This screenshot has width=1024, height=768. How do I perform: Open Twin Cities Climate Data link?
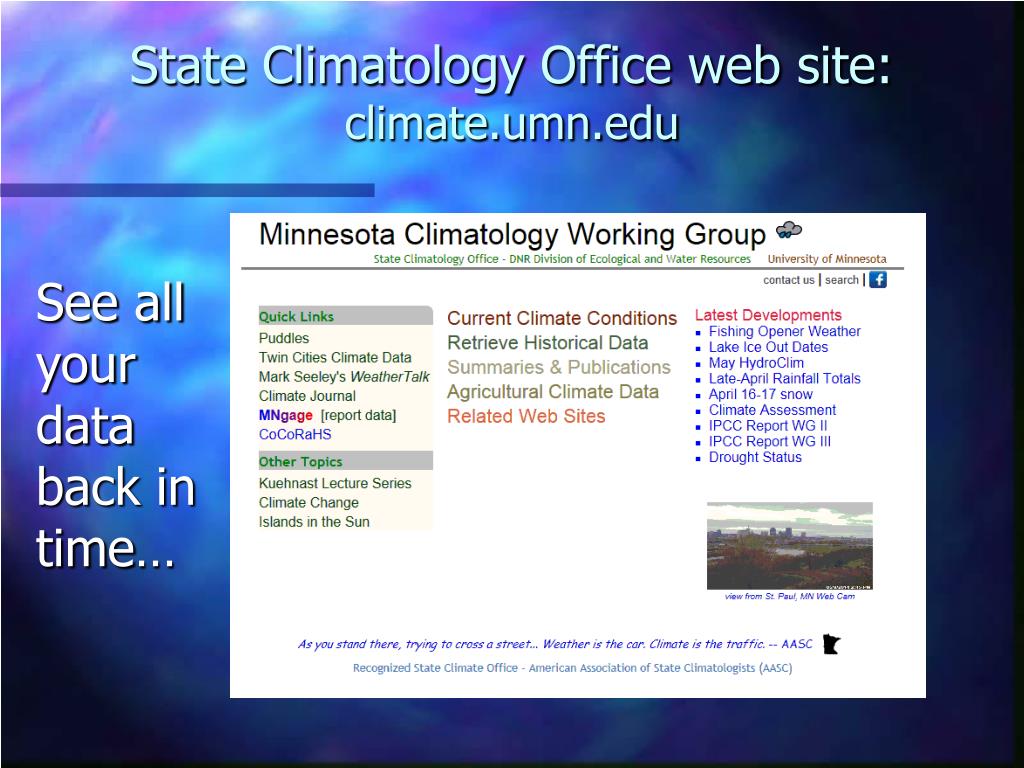pos(335,357)
